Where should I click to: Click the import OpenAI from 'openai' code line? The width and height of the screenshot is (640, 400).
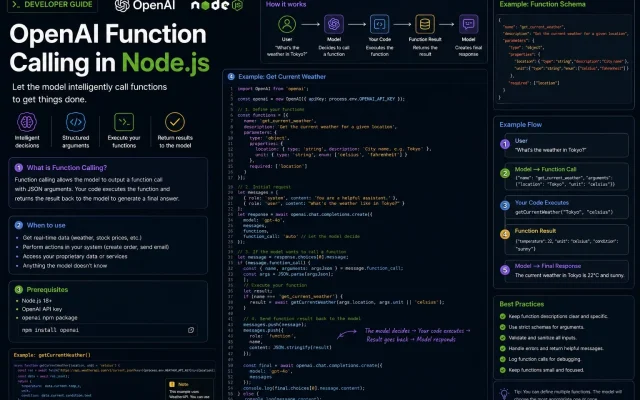click(273, 89)
